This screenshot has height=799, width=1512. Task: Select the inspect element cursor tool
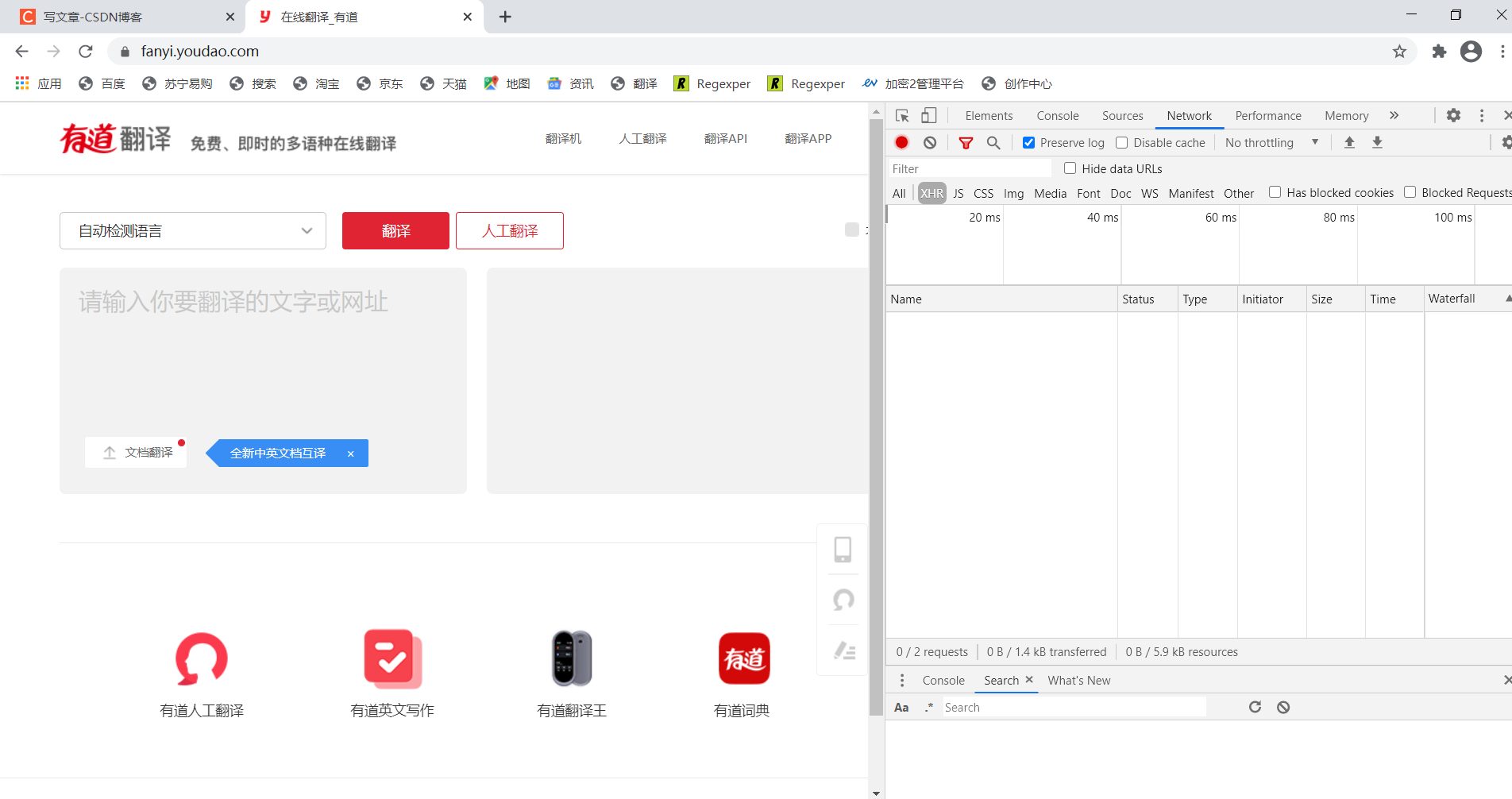click(901, 115)
